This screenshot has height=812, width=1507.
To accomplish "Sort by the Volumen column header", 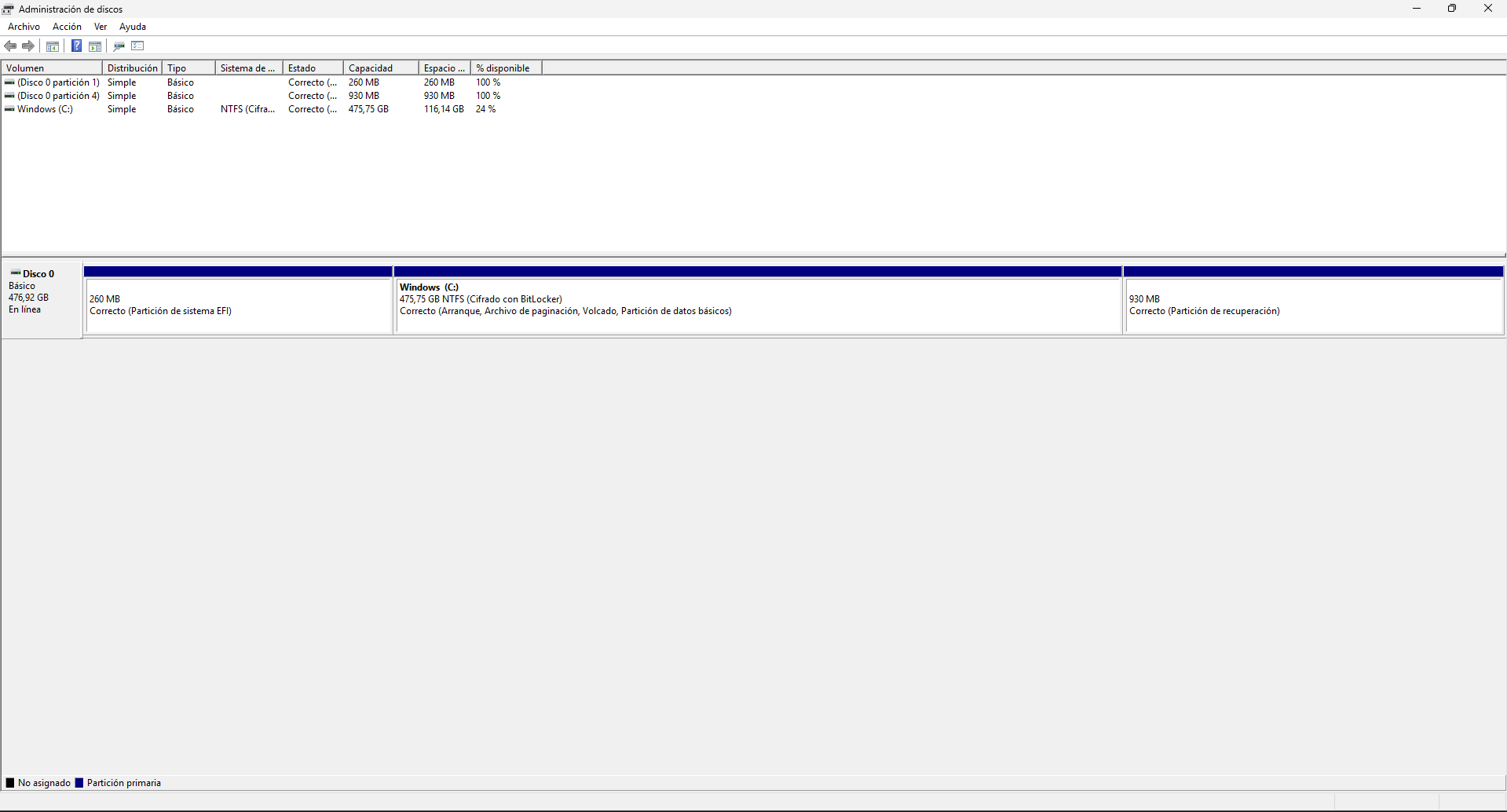I will [52, 68].
